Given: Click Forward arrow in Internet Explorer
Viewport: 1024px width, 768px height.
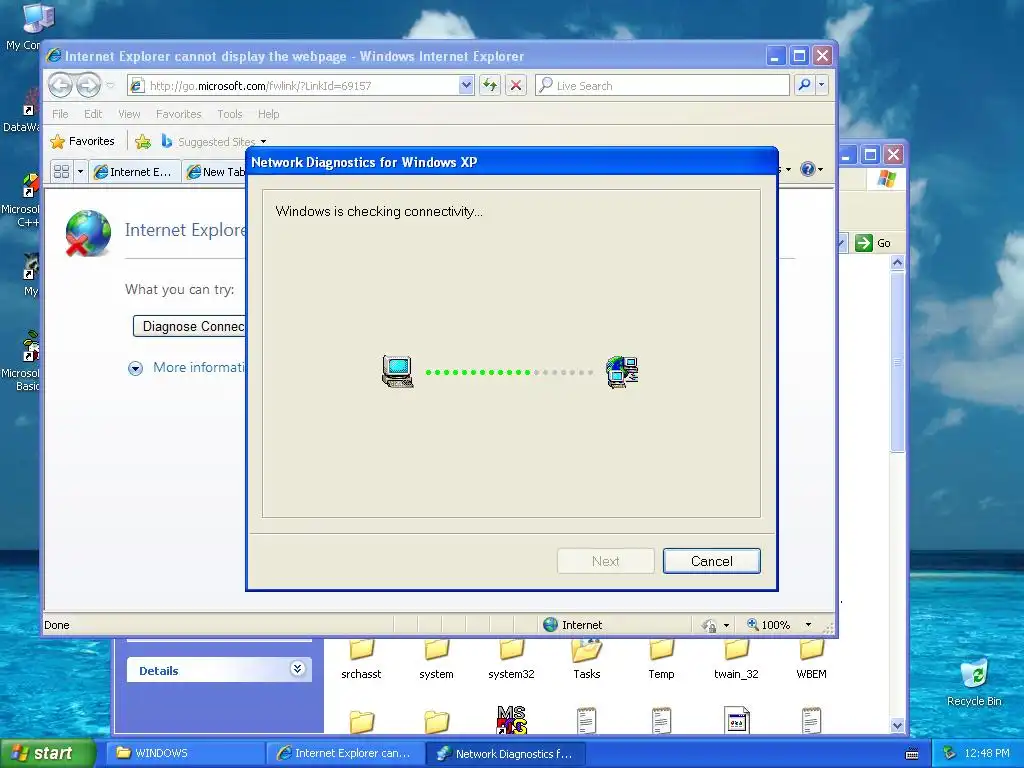Looking at the screenshot, I should (x=88, y=85).
